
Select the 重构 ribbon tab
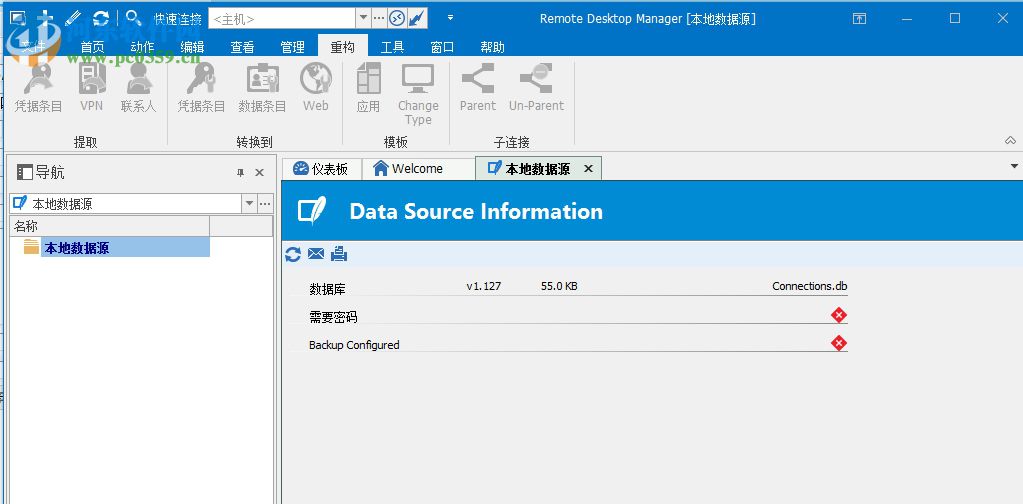[343, 46]
